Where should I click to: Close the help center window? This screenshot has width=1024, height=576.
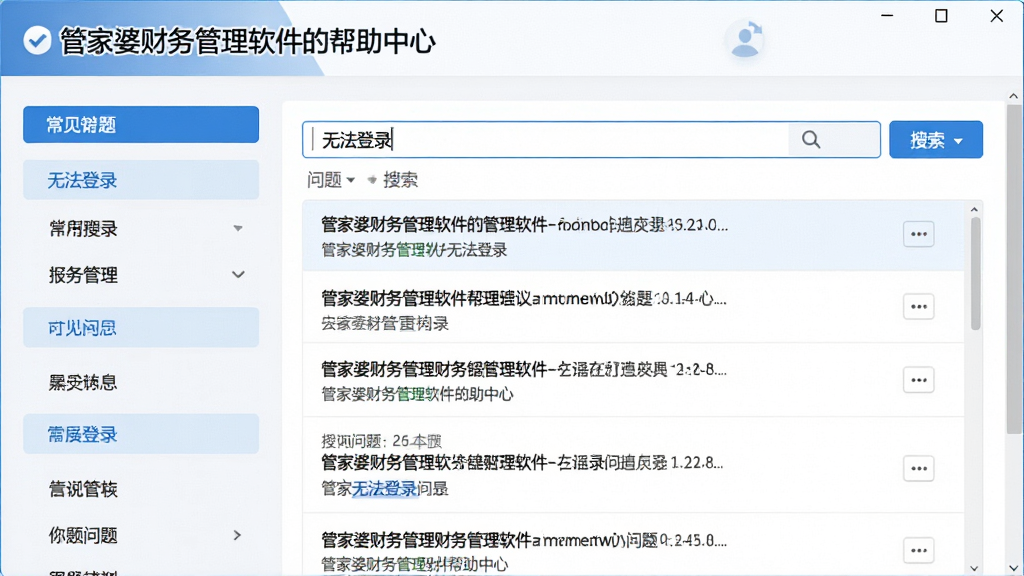coord(997,16)
